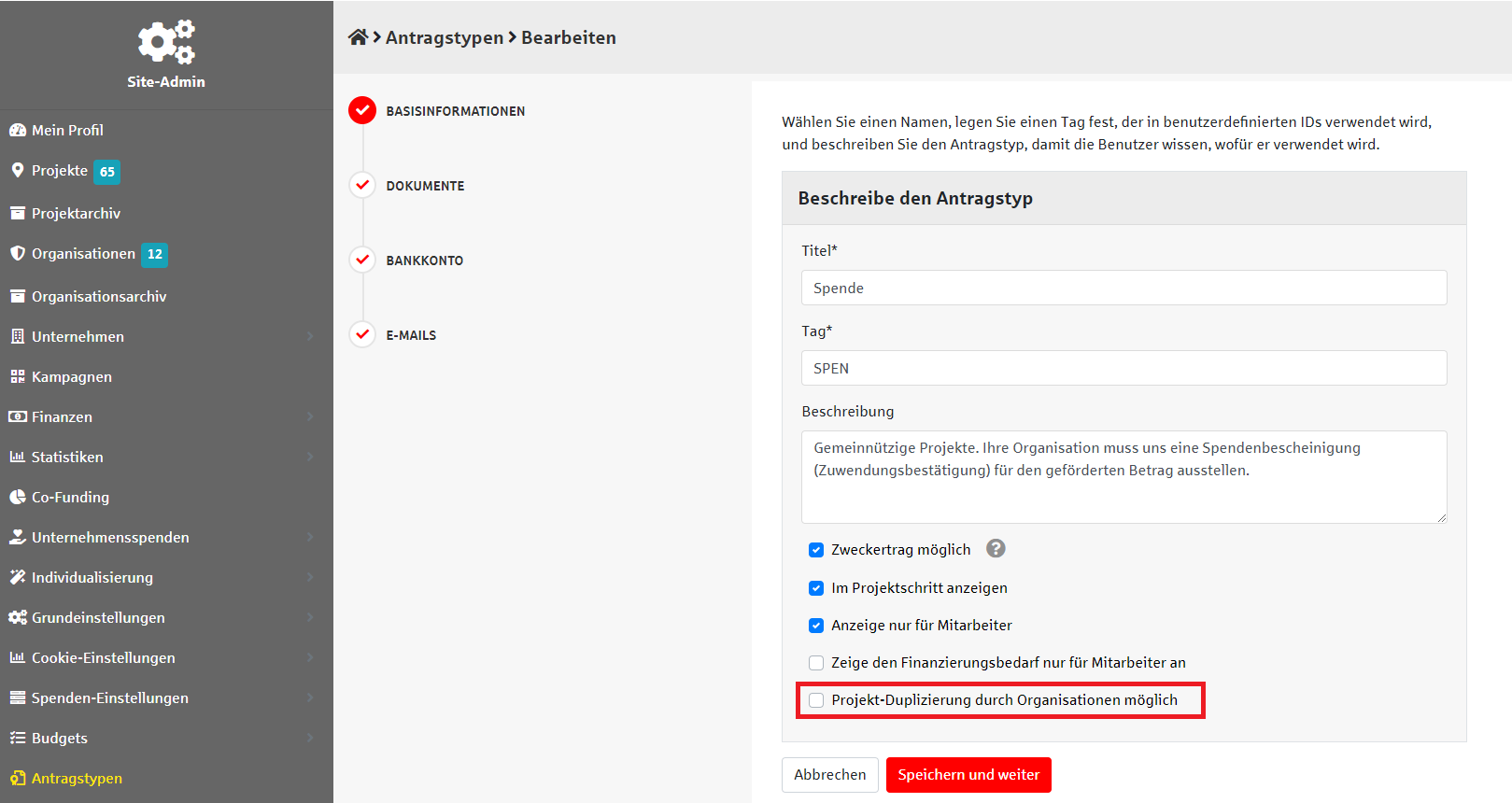Click the Co-Funding pie chart icon
The width and height of the screenshot is (1512, 803).
pyautogui.click(x=18, y=497)
